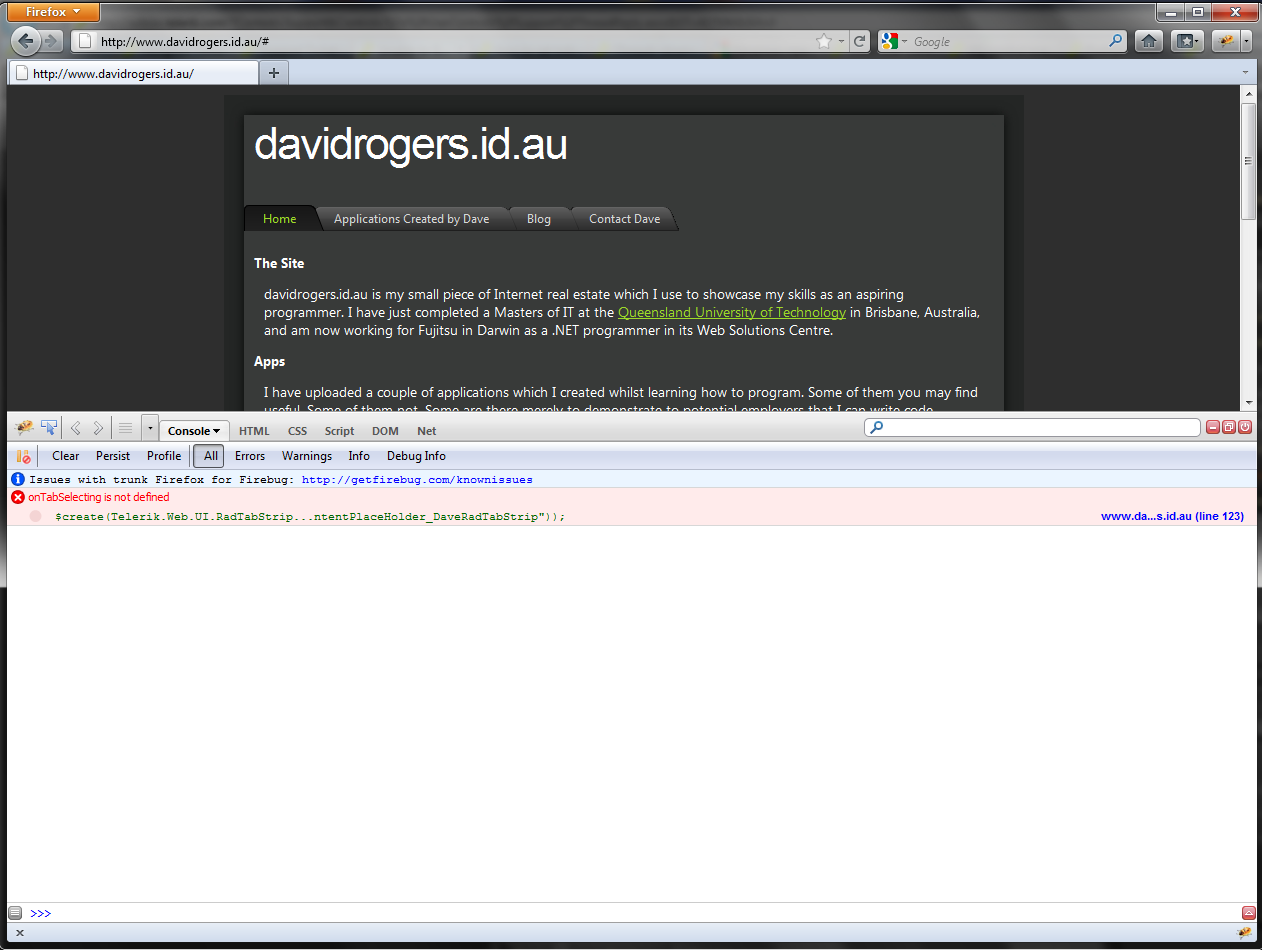Image resolution: width=1262 pixels, height=950 pixels.
Task: Switch to the HTML tab in Firebug
Action: coord(254,431)
